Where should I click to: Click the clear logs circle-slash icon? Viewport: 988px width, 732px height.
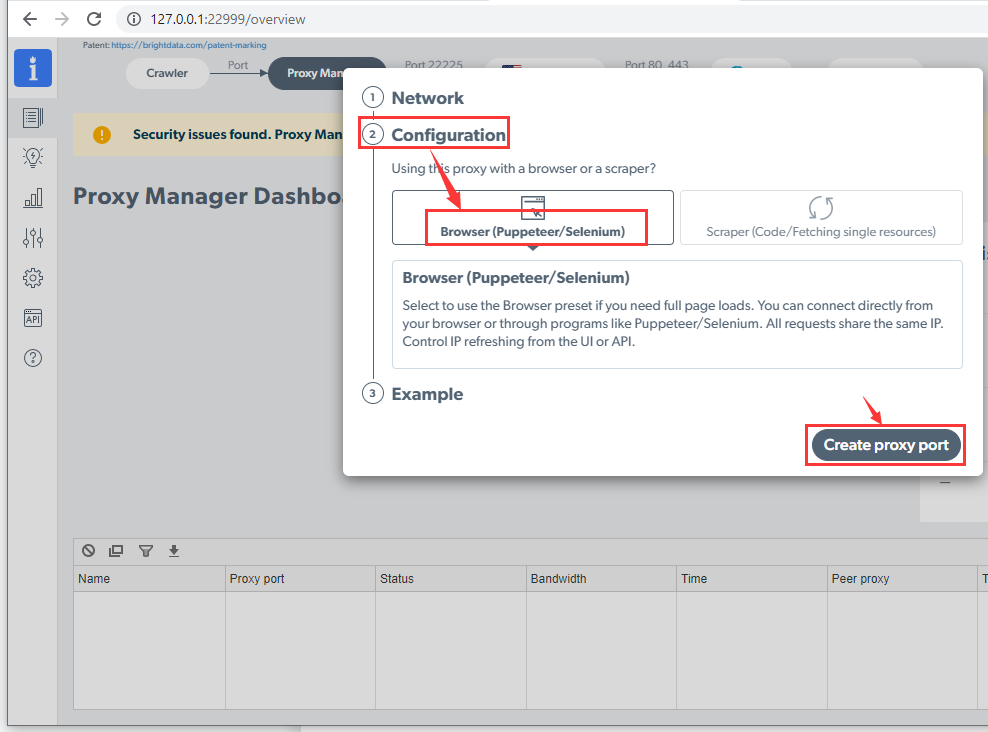[x=89, y=551]
